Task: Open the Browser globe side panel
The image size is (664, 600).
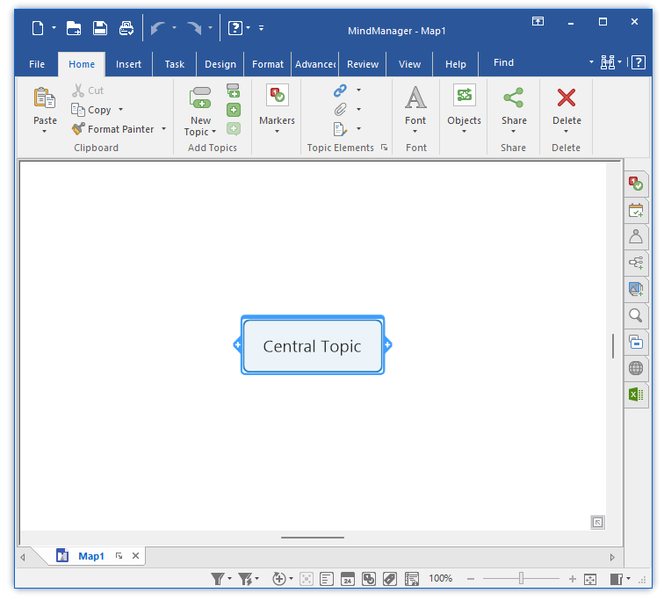Action: coord(636,368)
